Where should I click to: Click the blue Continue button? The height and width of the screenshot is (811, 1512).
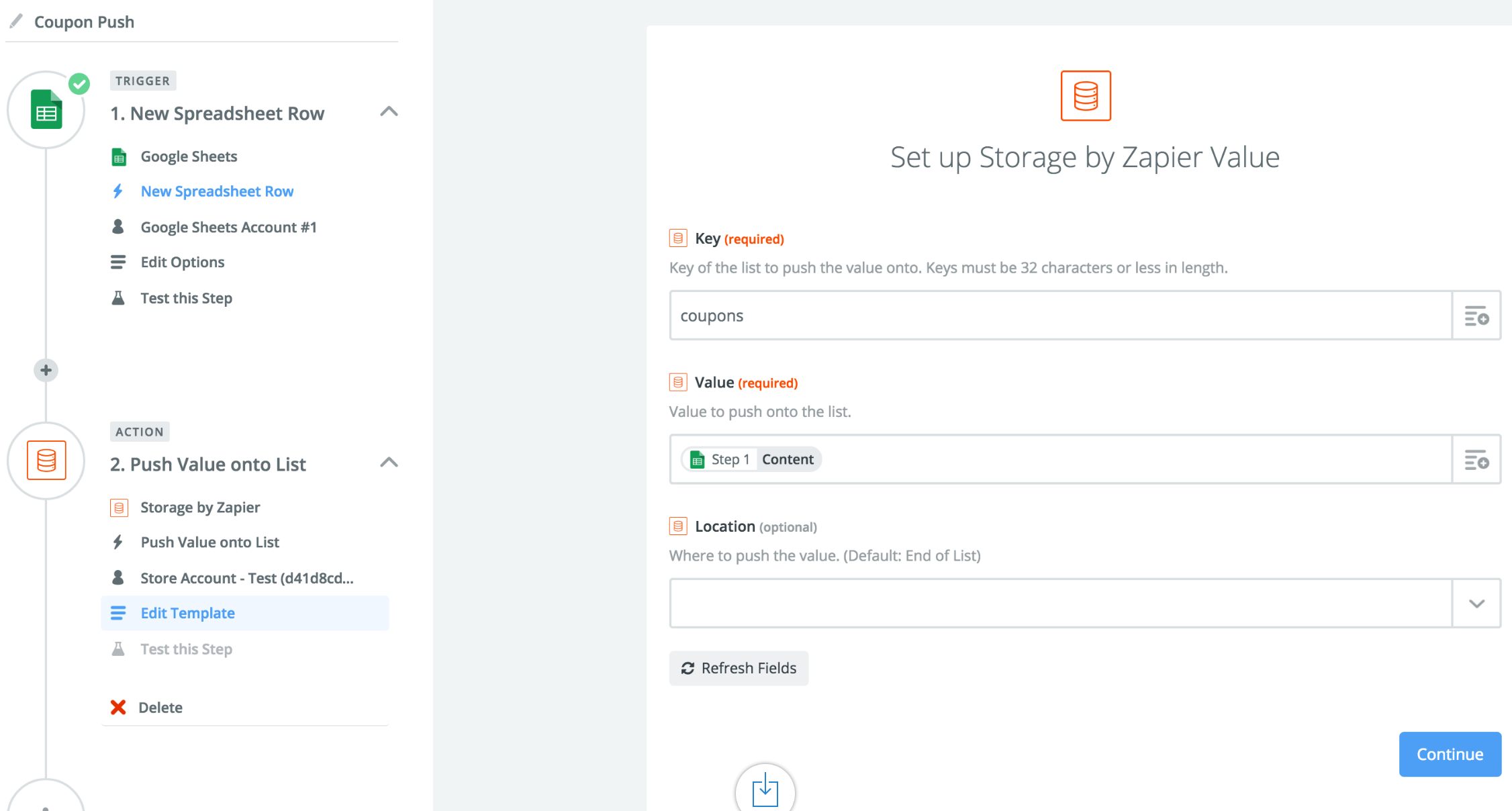click(x=1450, y=754)
